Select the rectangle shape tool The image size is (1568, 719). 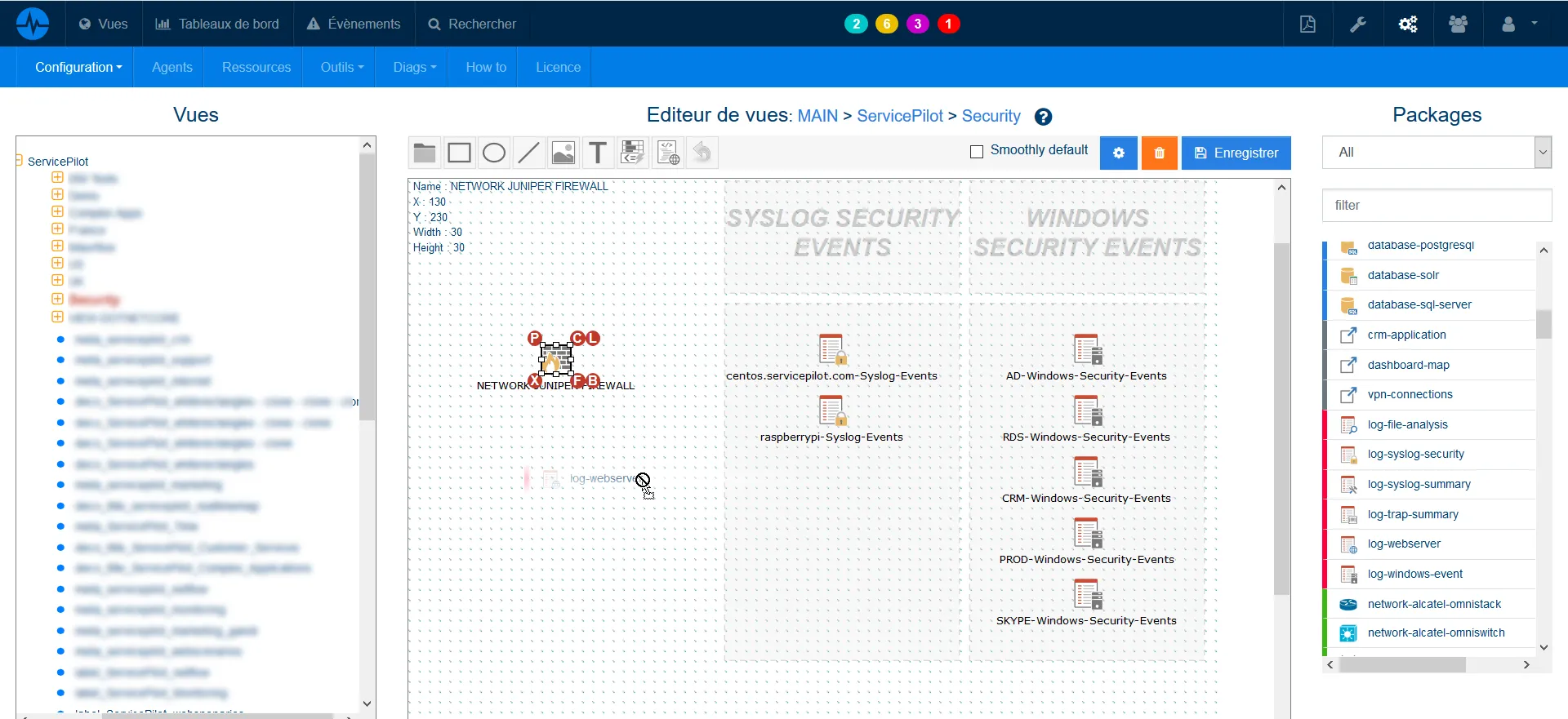tap(460, 153)
